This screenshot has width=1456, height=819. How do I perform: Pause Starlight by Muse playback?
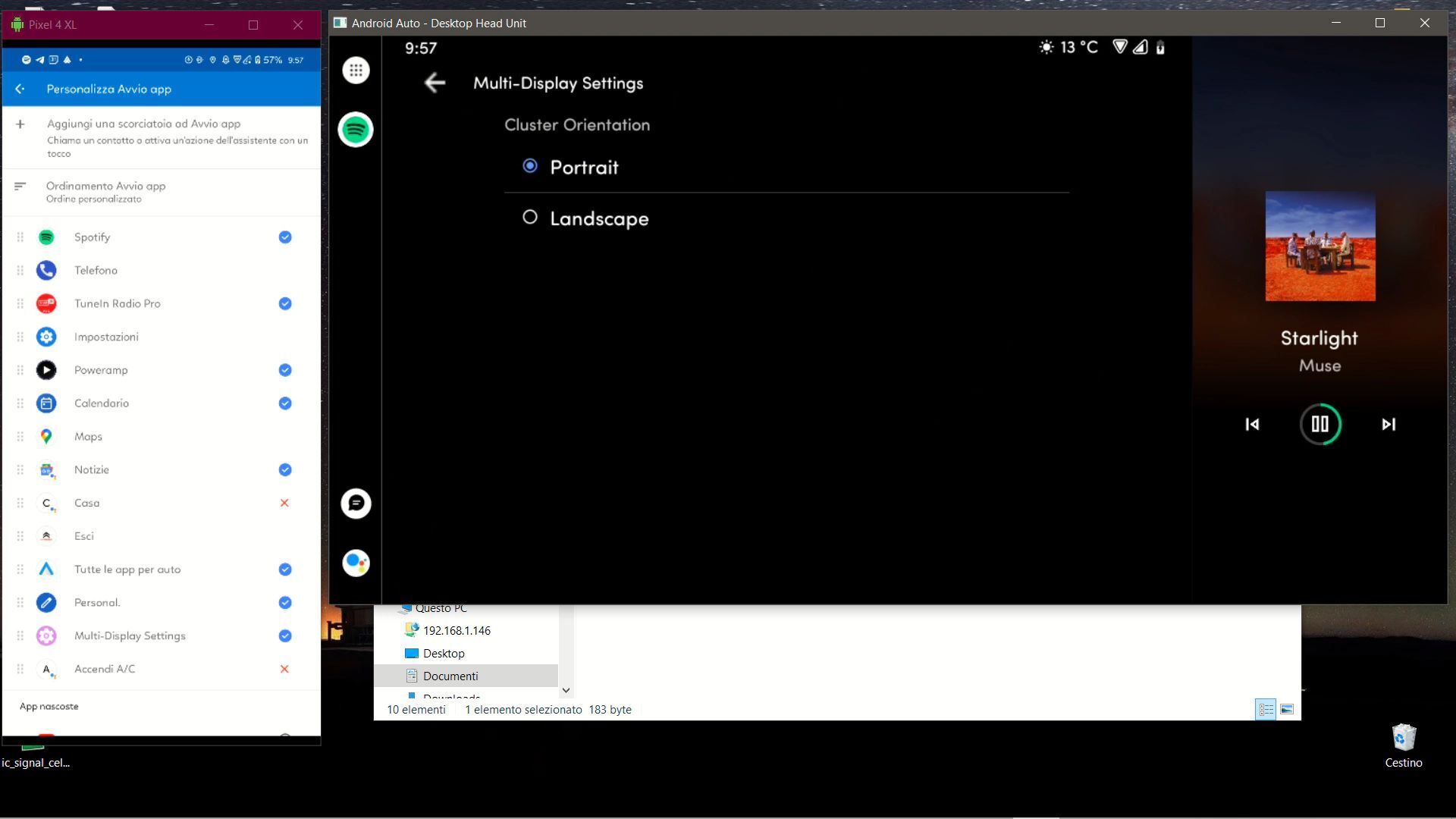click(x=1319, y=425)
